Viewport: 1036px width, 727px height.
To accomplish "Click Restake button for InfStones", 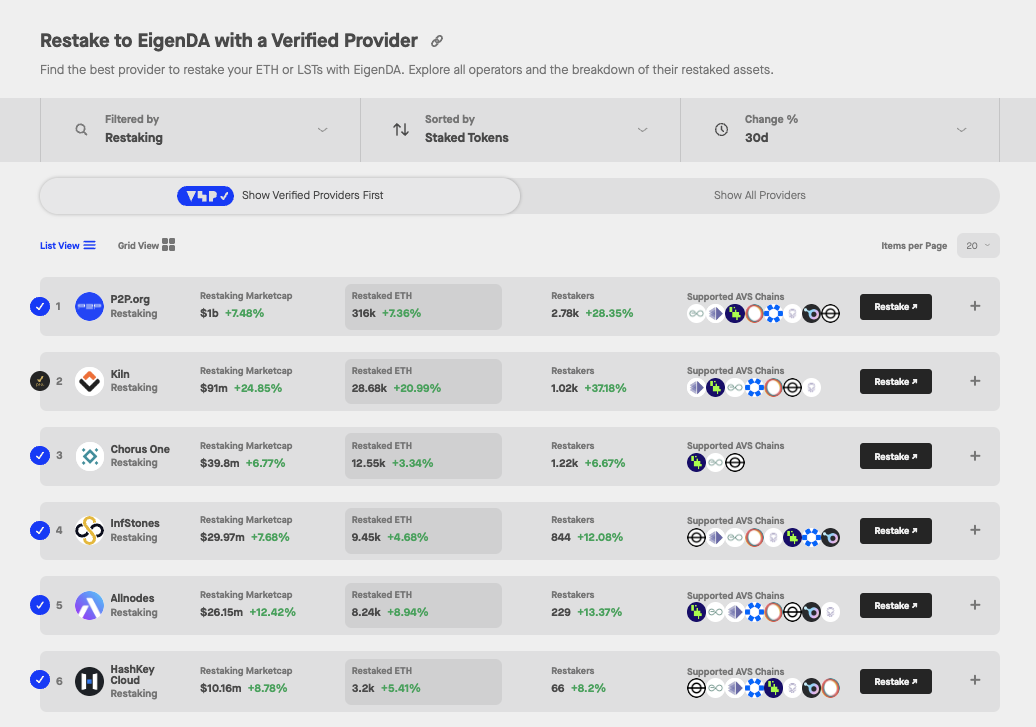I will coord(895,531).
